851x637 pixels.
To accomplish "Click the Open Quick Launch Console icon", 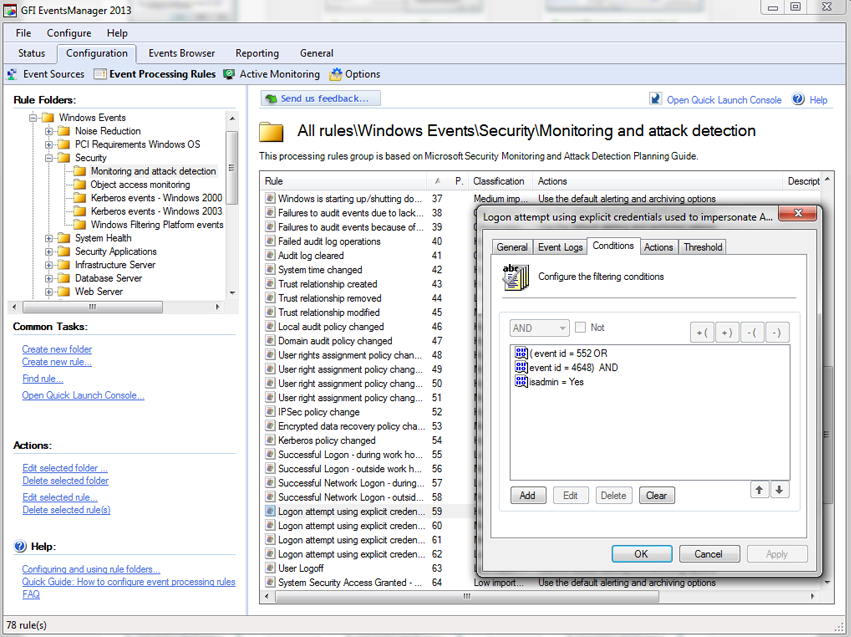I will pyautogui.click(x=656, y=99).
